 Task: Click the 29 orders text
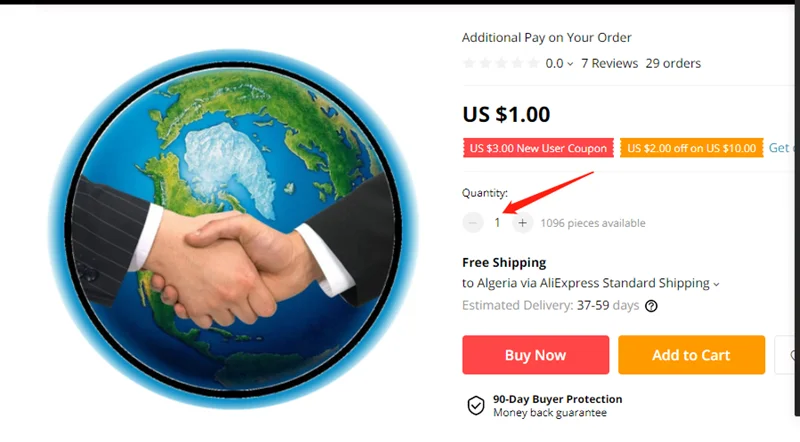point(673,63)
